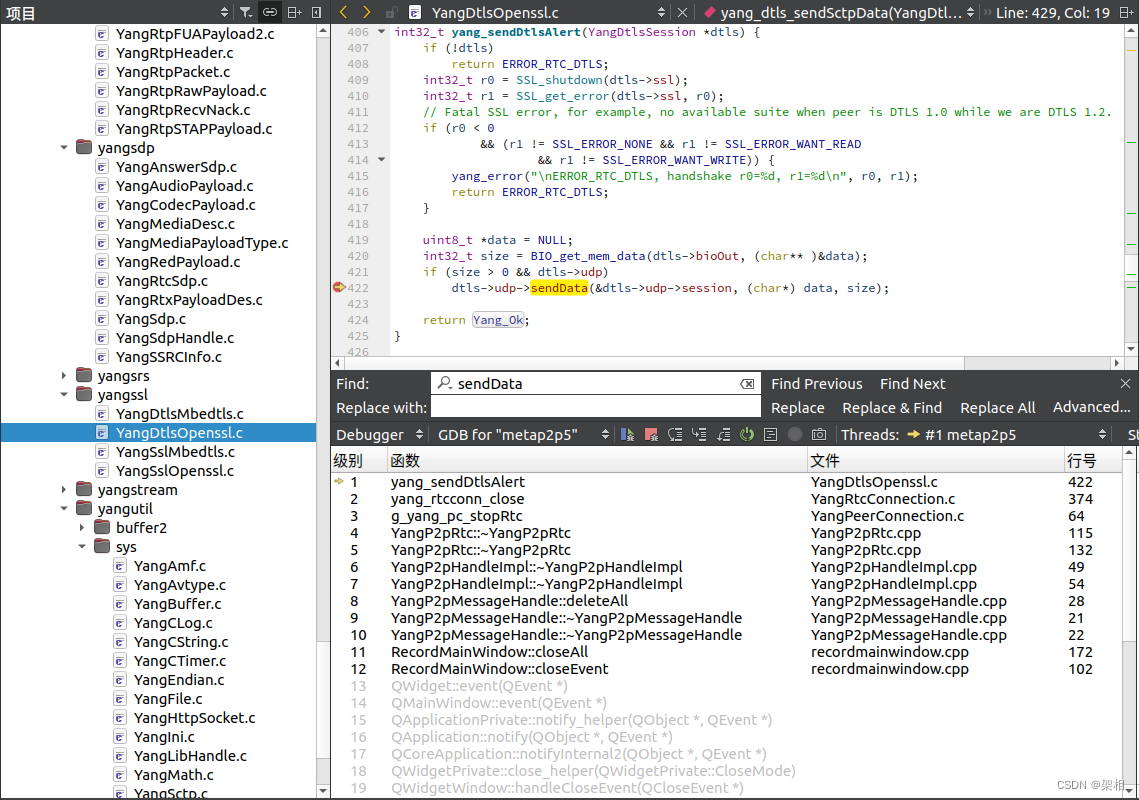Viewport: 1139px width, 800px height.
Task: Collapse the yangssl folder in Projects tree
Action: coord(64,394)
